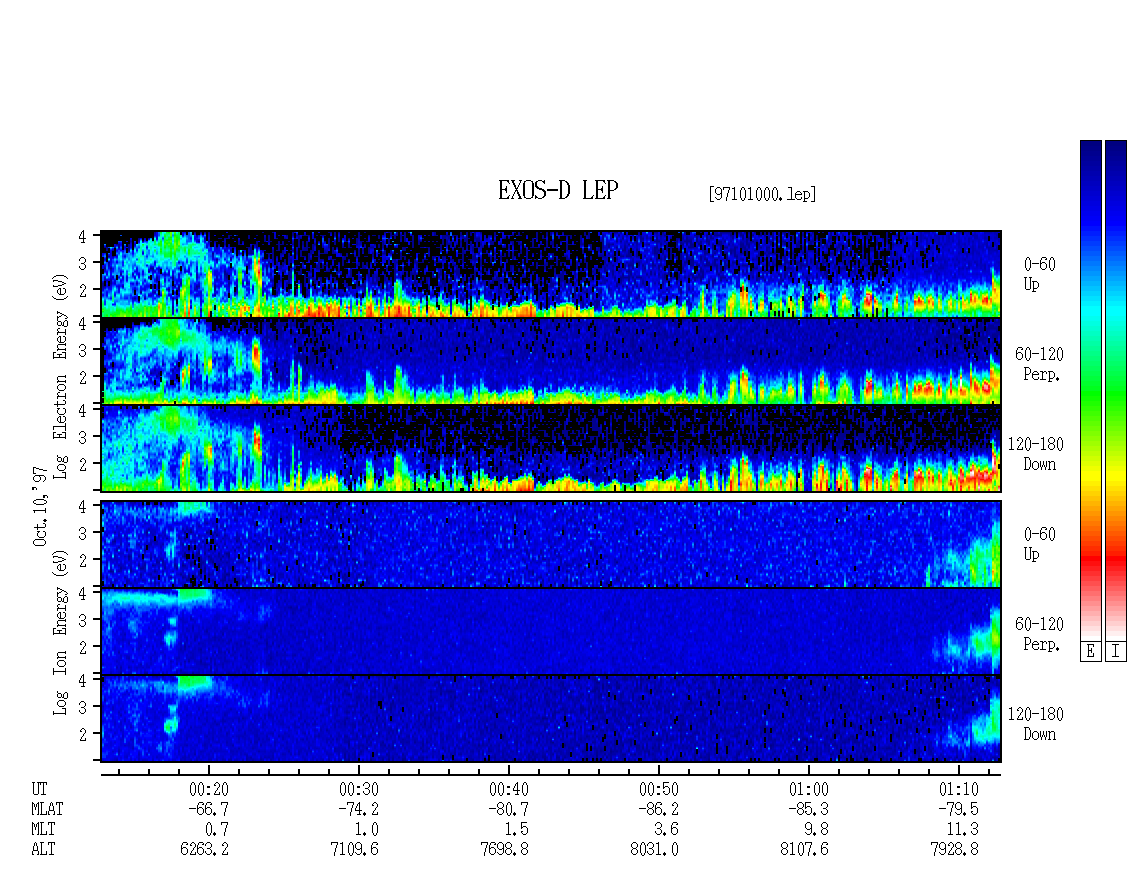Click the 60-120 Perp. label beside the ion panel
1130x875 pixels.
coord(1039,634)
